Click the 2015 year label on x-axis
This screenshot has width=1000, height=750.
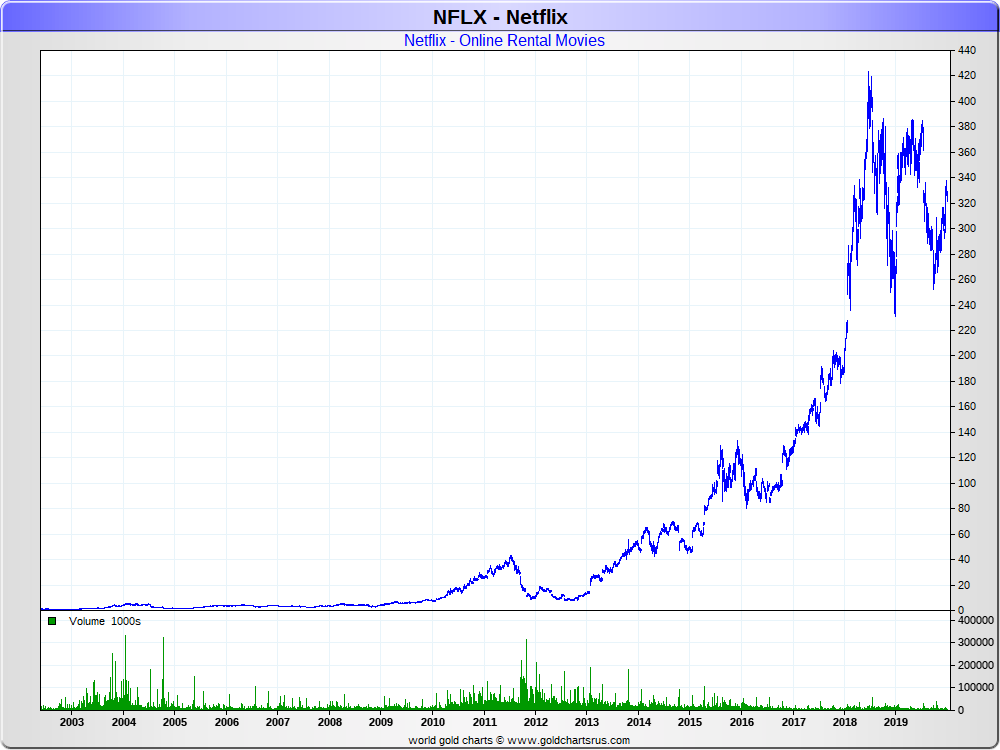coord(689,722)
